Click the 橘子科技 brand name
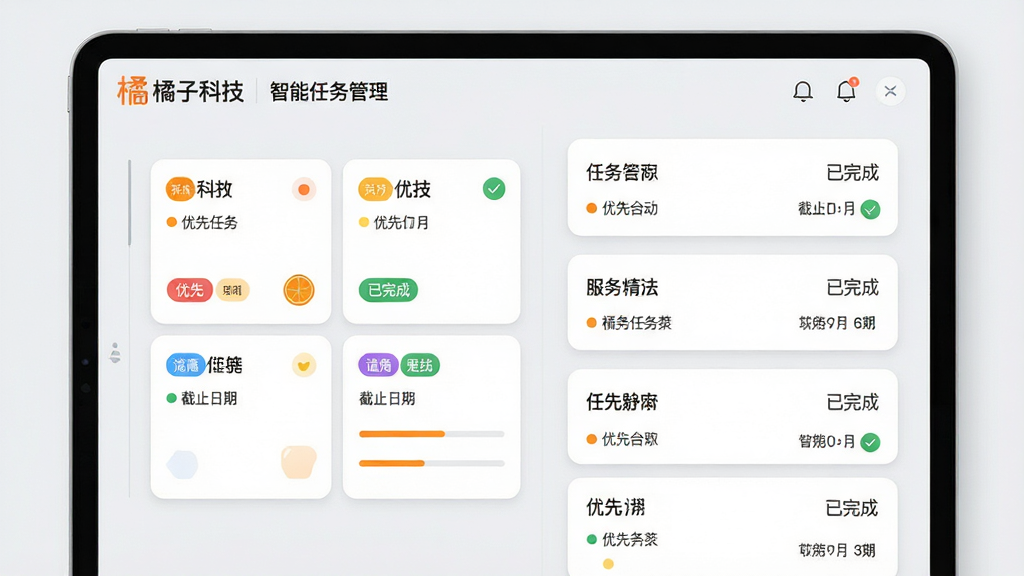 pos(198,91)
